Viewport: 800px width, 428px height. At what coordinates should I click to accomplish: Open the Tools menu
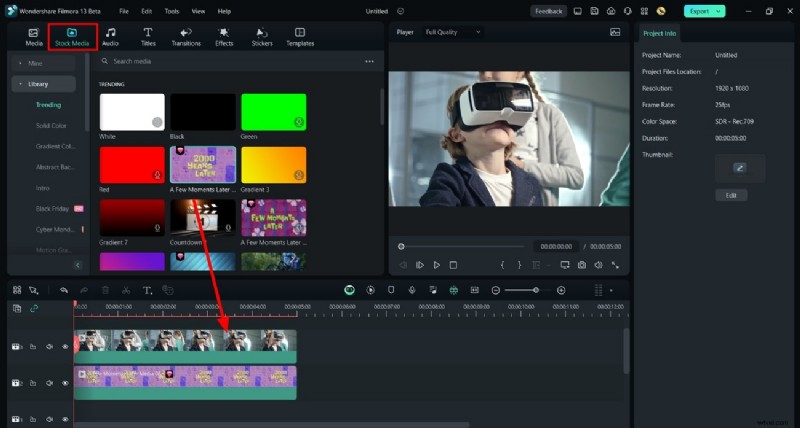(x=172, y=11)
